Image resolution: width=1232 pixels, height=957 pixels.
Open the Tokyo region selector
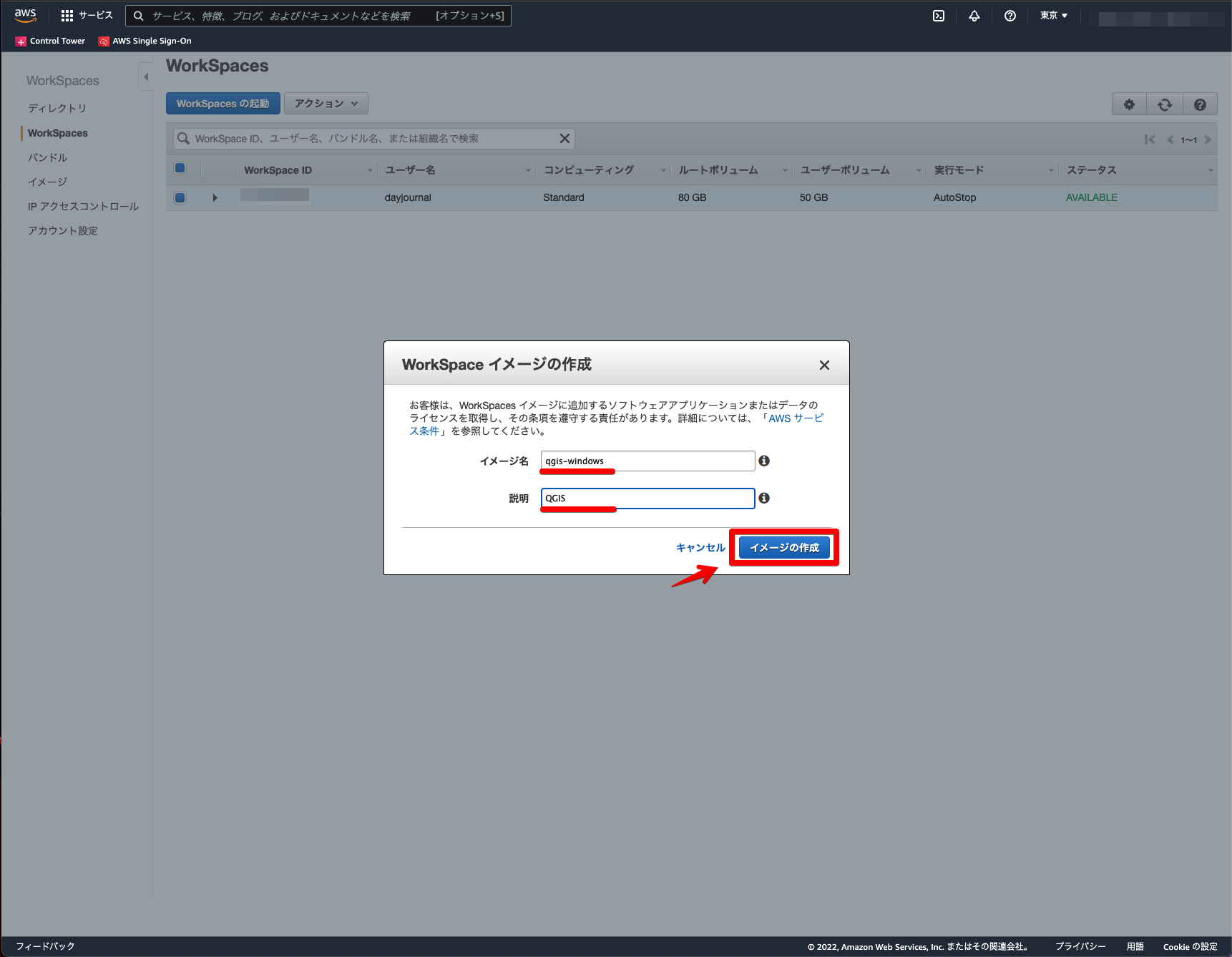coord(1054,16)
